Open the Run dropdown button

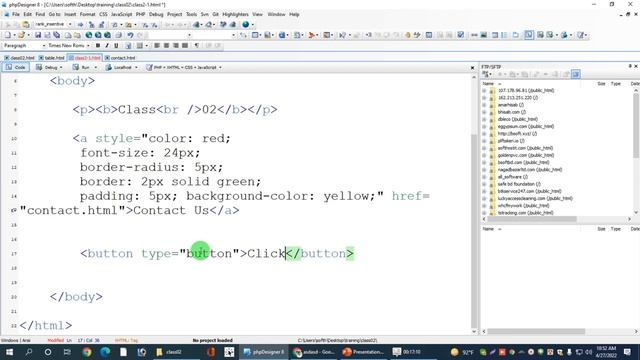tap(85, 67)
